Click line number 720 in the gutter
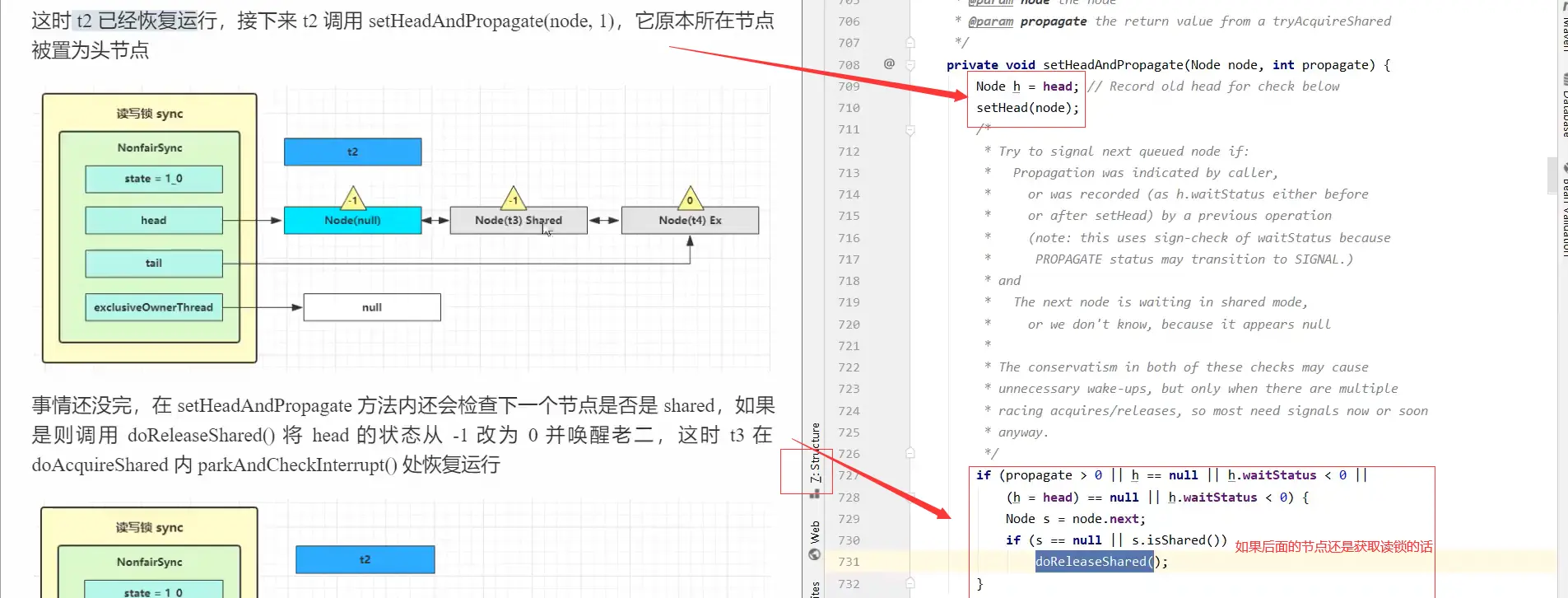This screenshot has height=598, width=1568. tap(849, 325)
